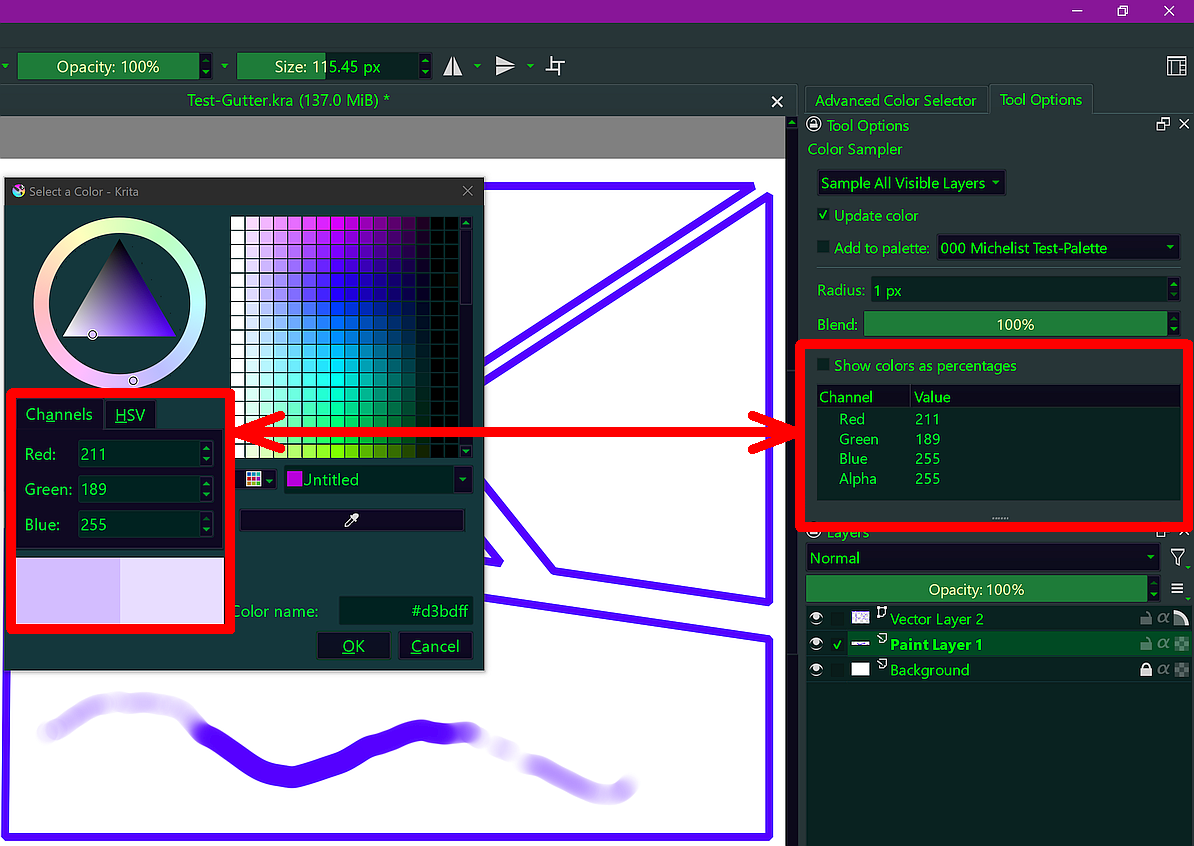Click the eyedropper button in color dialog
The width and height of the screenshot is (1194, 846).
click(351, 520)
